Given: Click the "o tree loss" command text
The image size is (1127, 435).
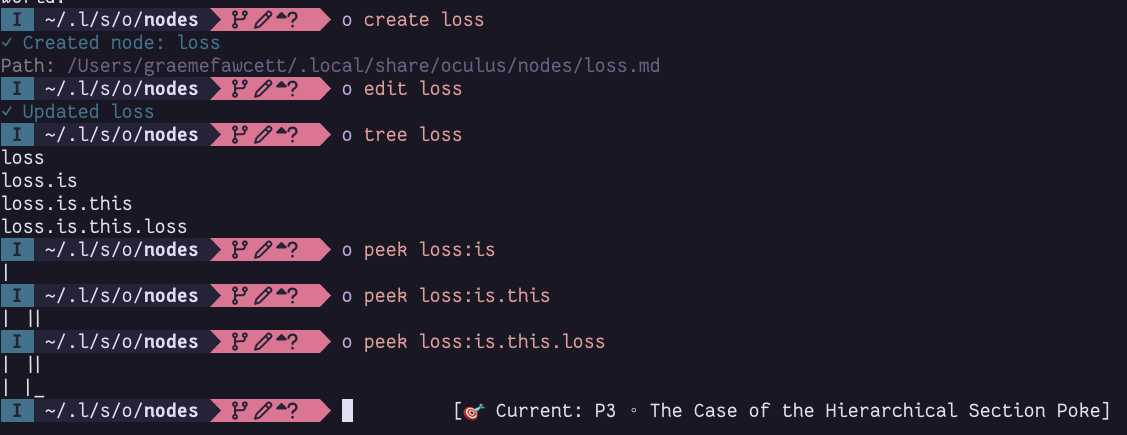Looking at the screenshot, I should [x=402, y=135].
